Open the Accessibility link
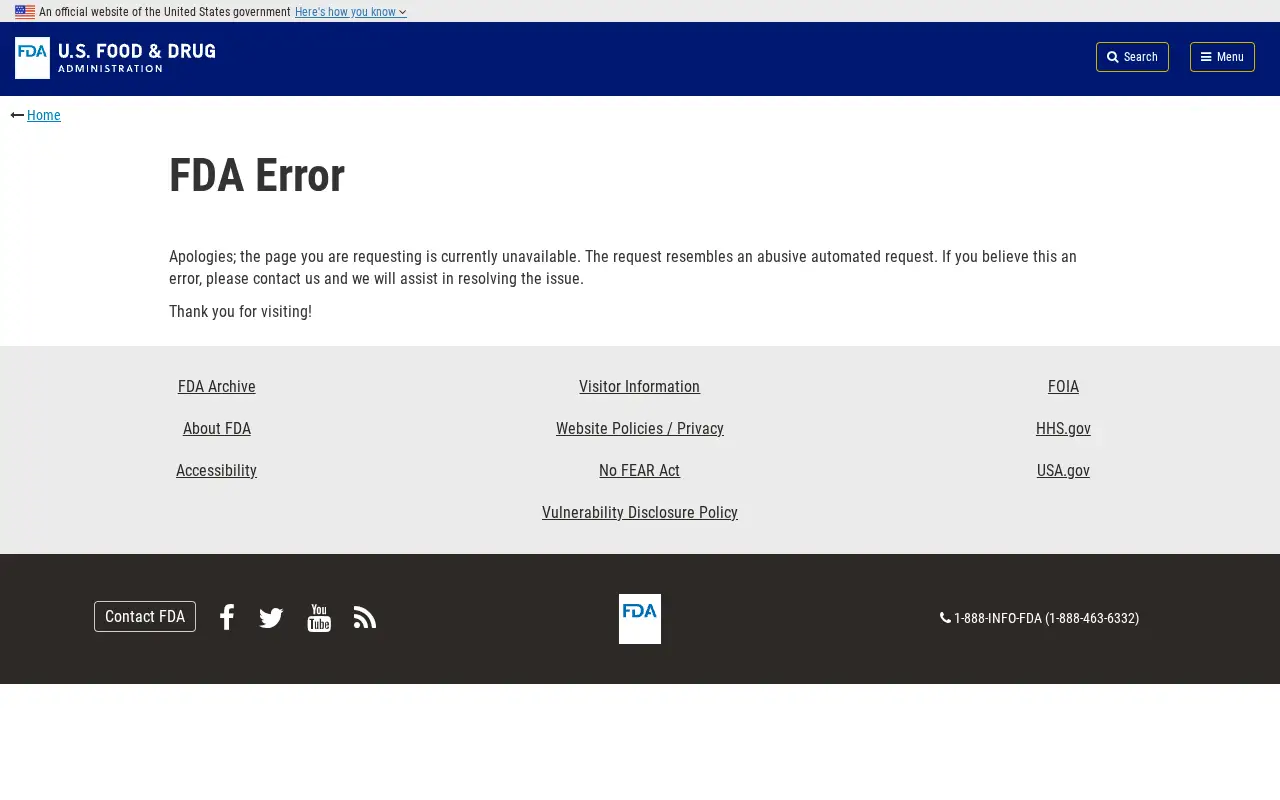Viewport: 1280px width, 800px height. point(217,471)
